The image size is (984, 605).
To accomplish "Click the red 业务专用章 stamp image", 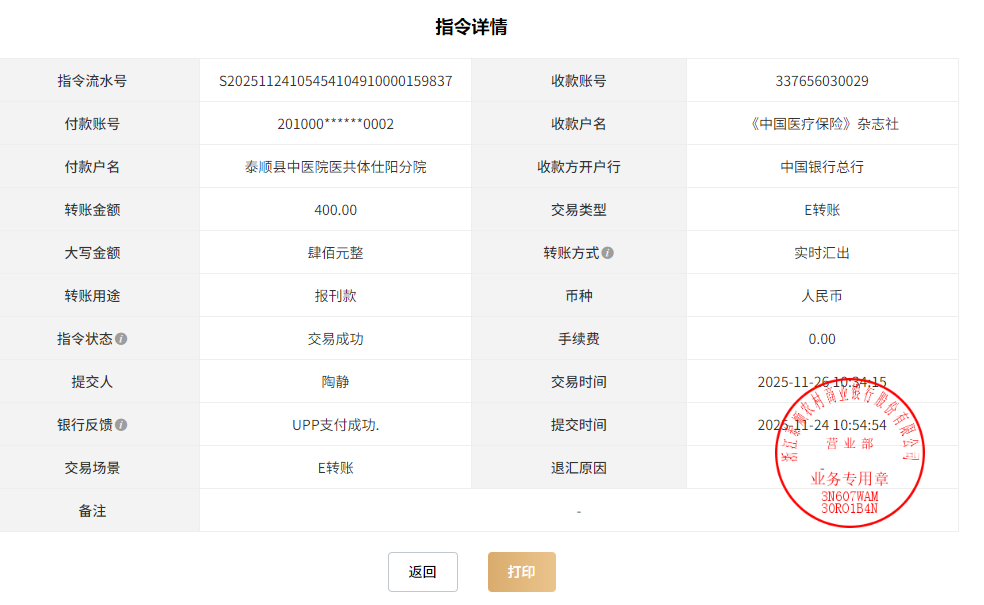I will click(x=850, y=455).
